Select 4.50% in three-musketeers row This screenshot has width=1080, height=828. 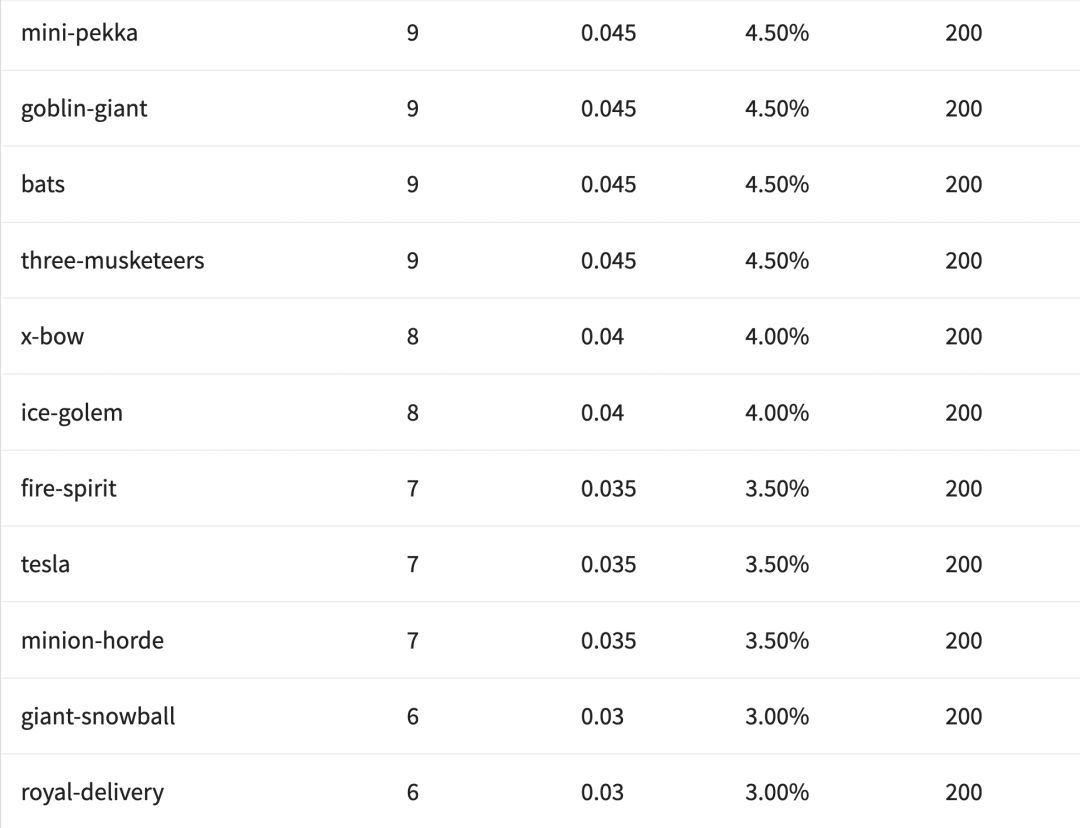777,261
